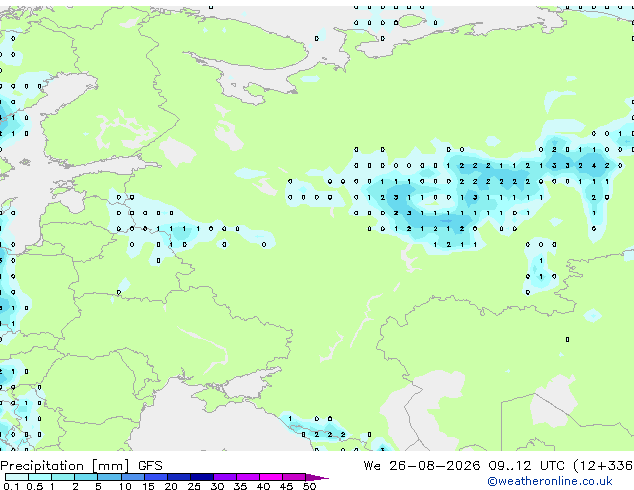Click the legend scale label '20'

171,486
